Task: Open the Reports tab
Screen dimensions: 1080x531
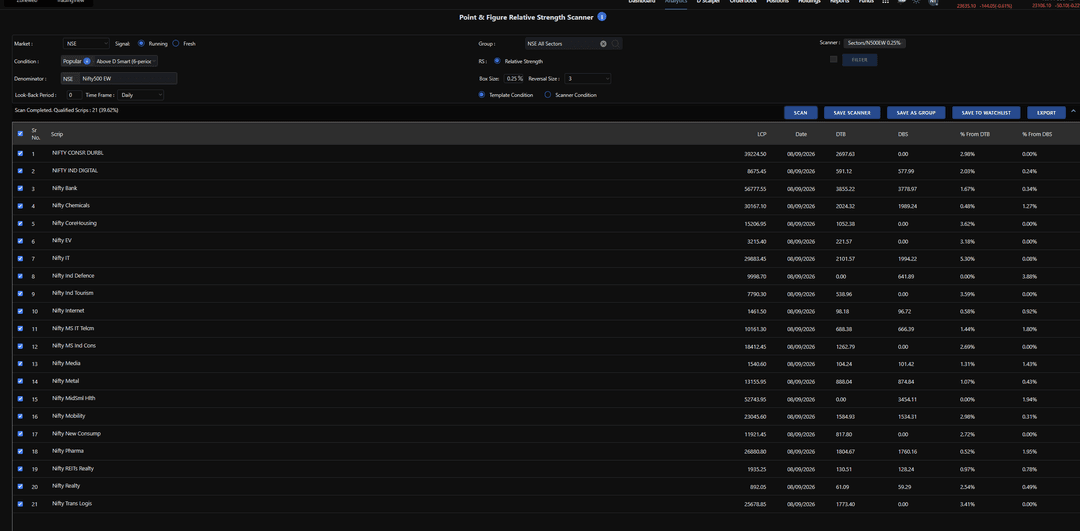Action: [x=839, y=2]
